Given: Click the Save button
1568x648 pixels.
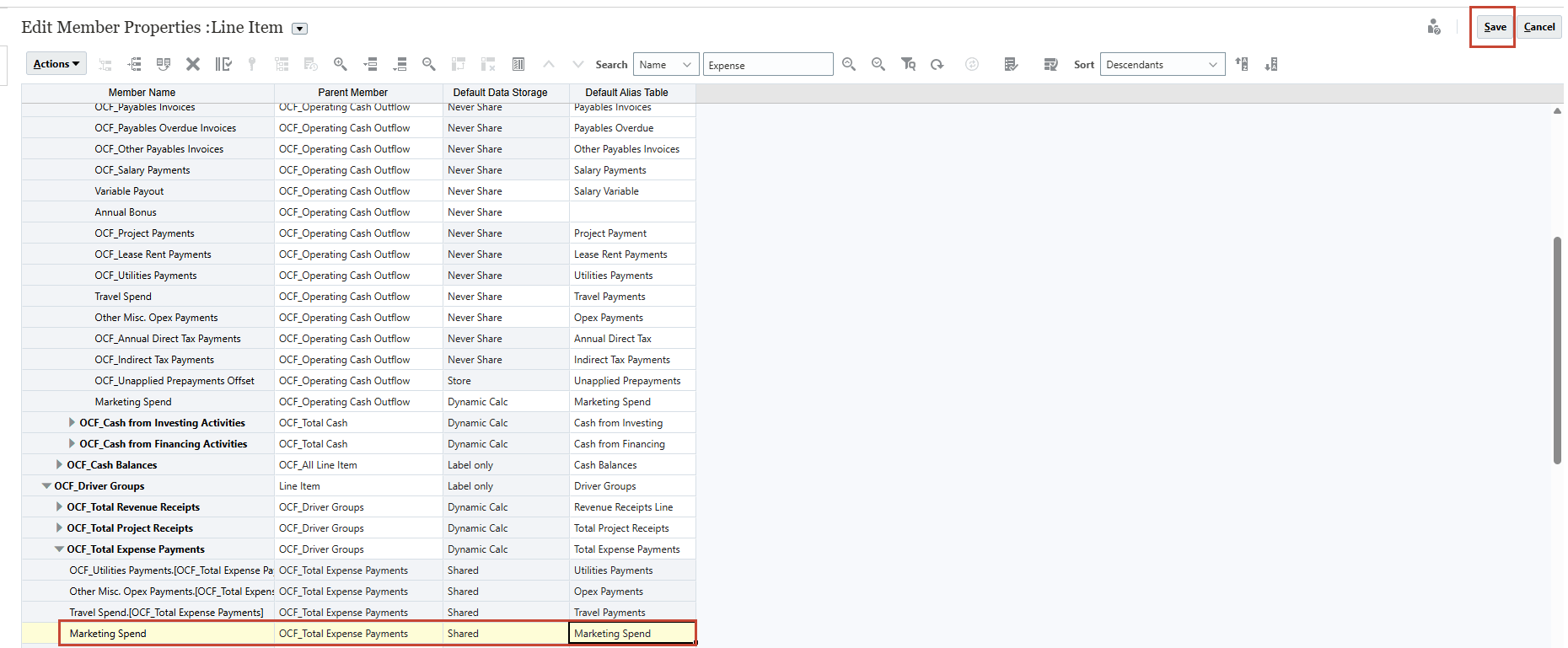Looking at the screenshot, I should coord(1495,27).
